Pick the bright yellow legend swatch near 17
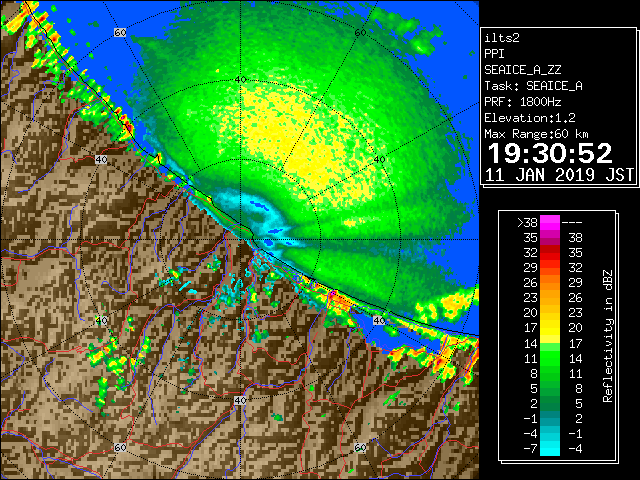This screenshot has height=480, width=640. (x=550, y=328)
